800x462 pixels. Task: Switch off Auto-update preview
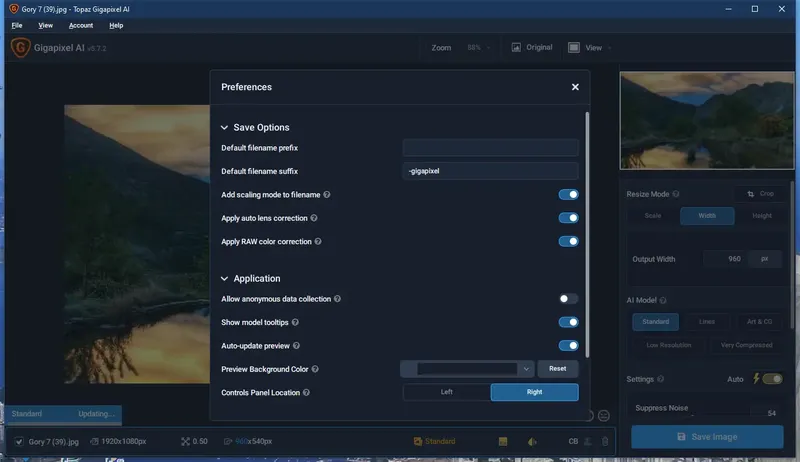568,346
